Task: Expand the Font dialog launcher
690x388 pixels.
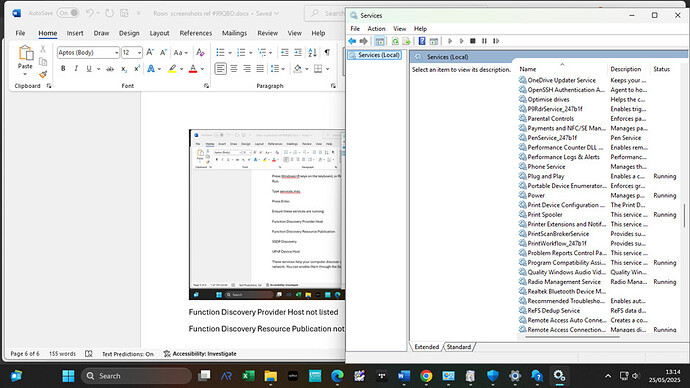Action: click(206, 86)
